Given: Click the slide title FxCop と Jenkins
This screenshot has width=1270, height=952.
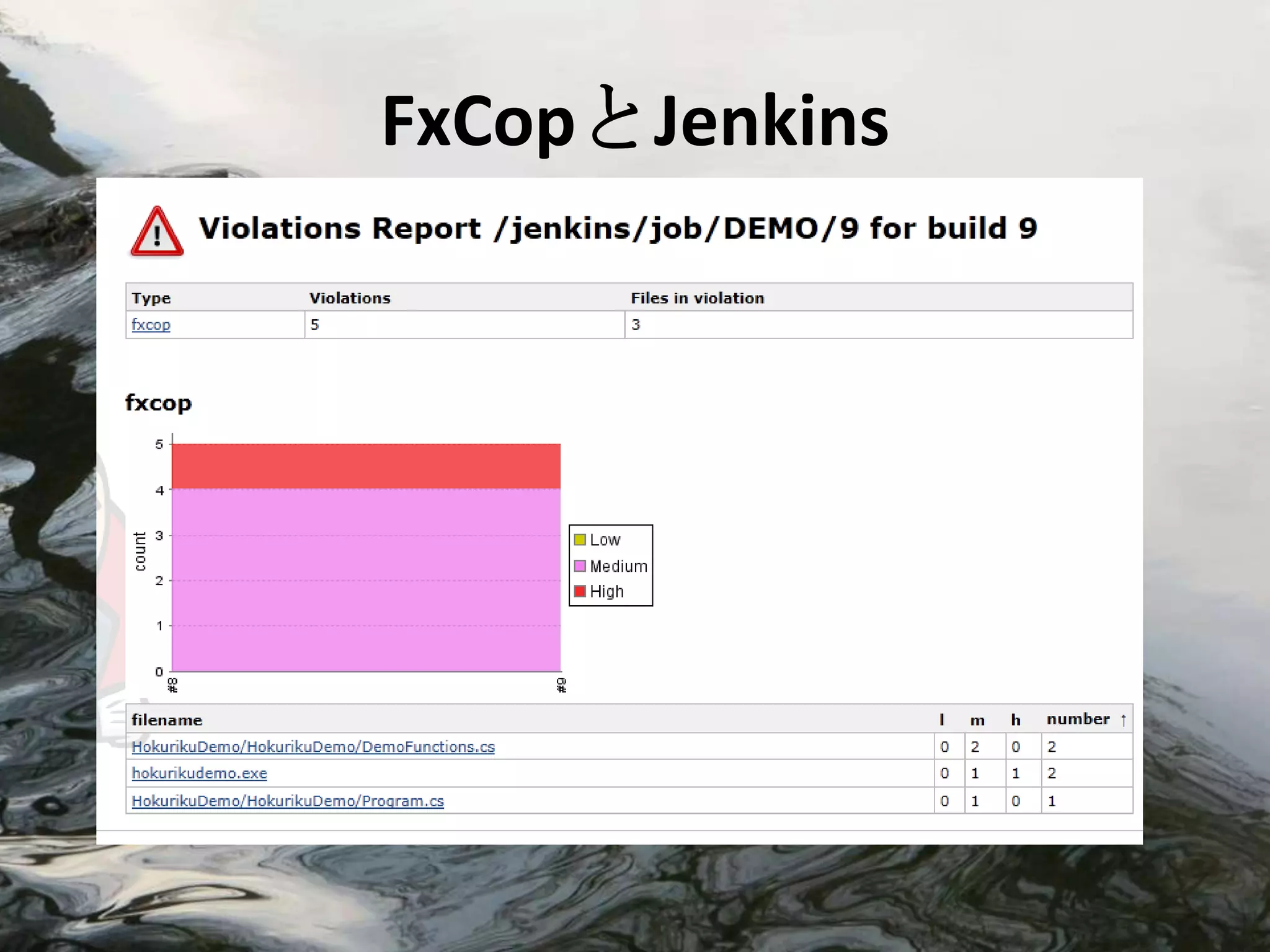Looking at the screenshot, I should (x=635, y=120).
